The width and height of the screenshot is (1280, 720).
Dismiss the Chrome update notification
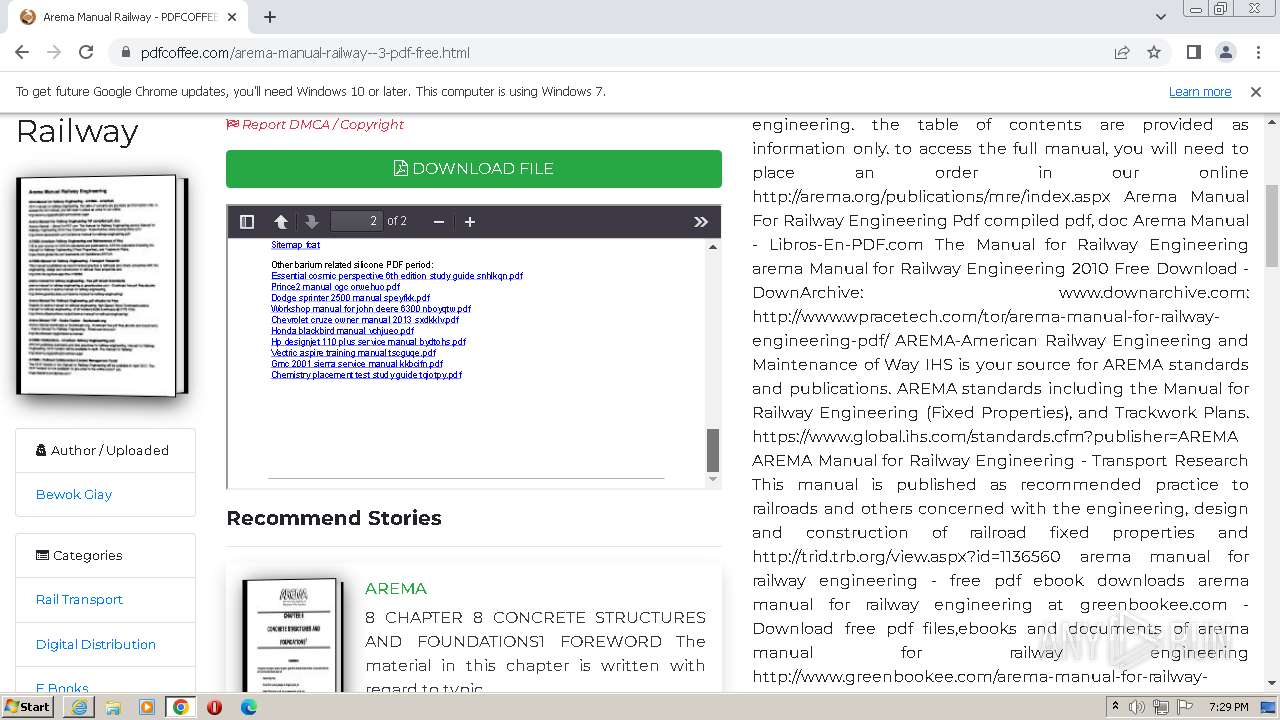click(x=1256, y=91)
